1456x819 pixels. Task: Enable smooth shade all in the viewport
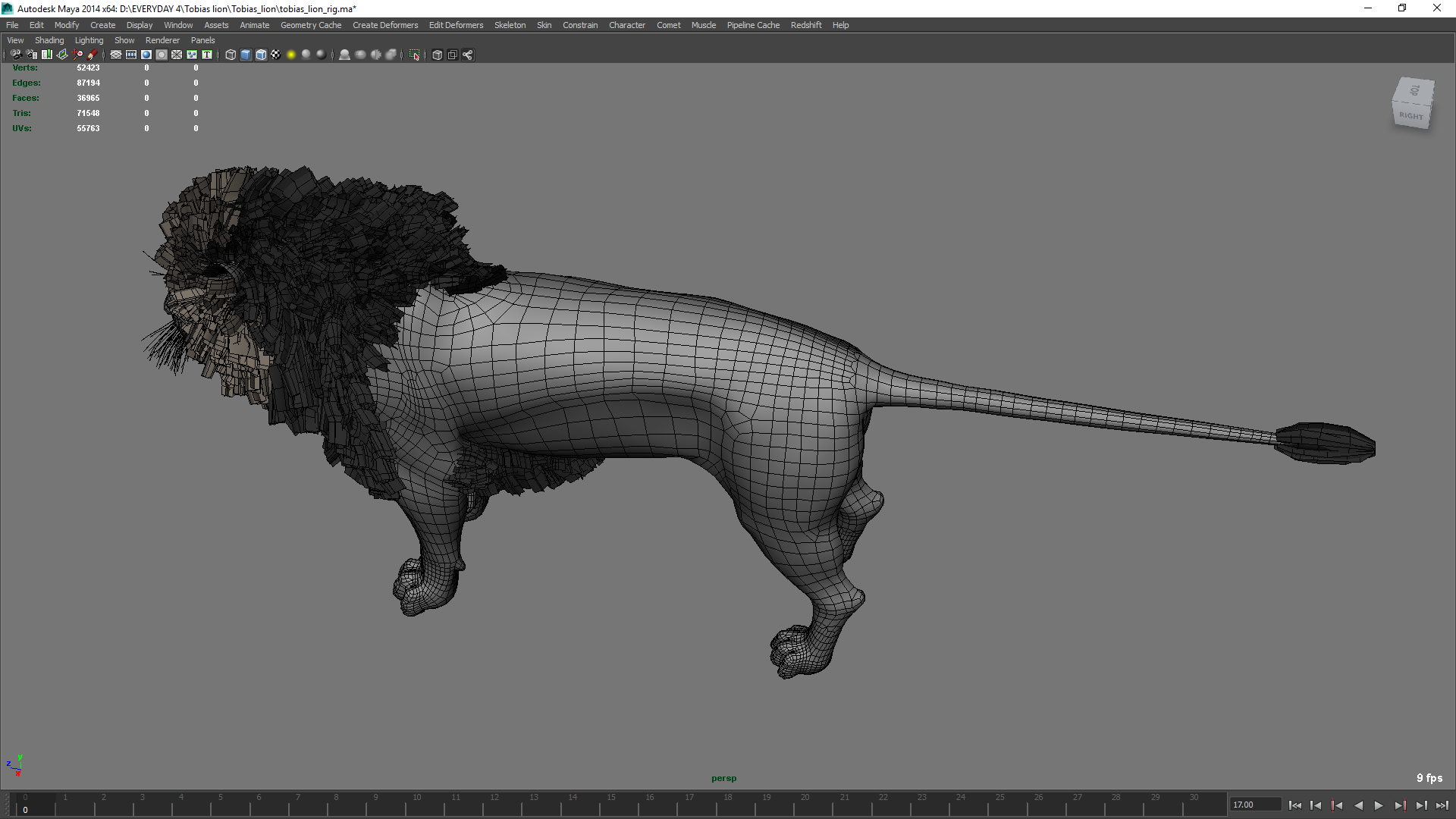(245, 54)
